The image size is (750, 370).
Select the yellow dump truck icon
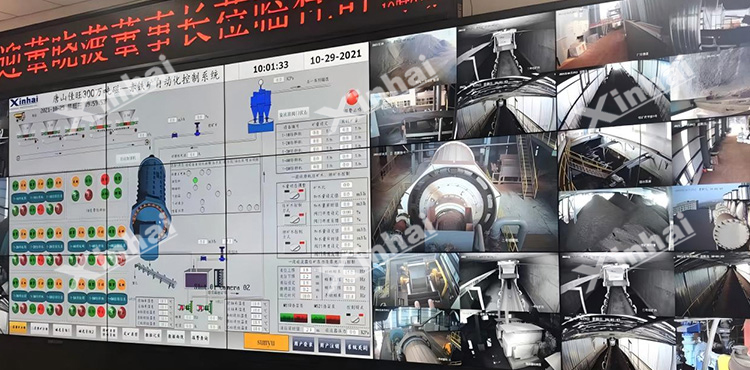[x=19, y=116]
